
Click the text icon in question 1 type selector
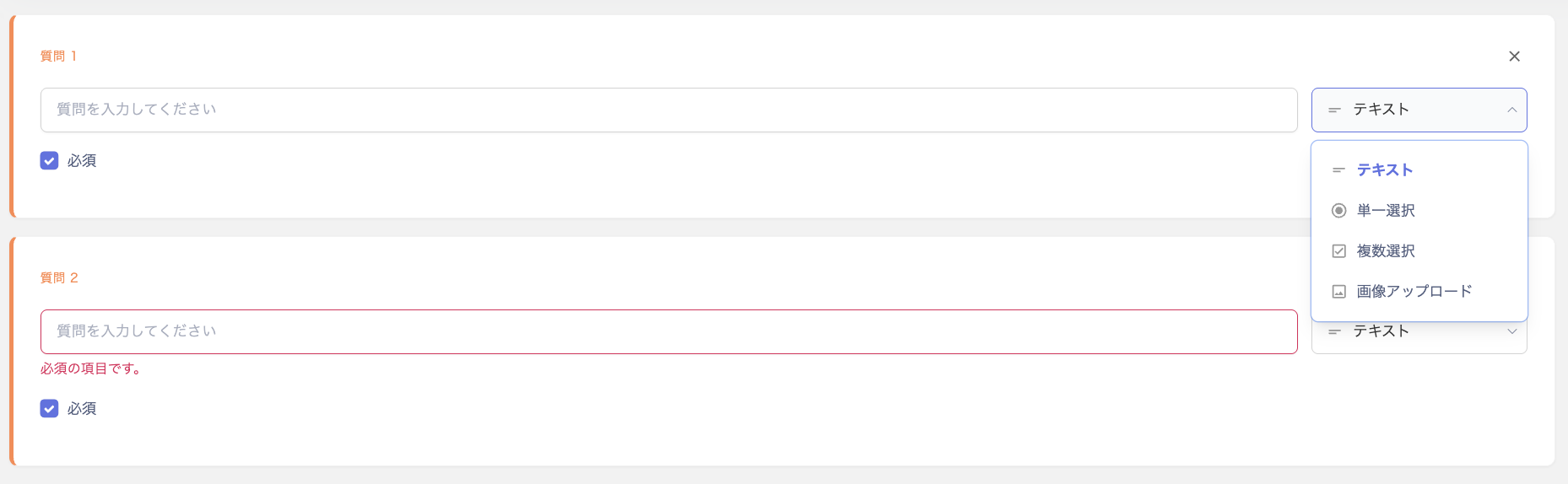coord(1334,110)
